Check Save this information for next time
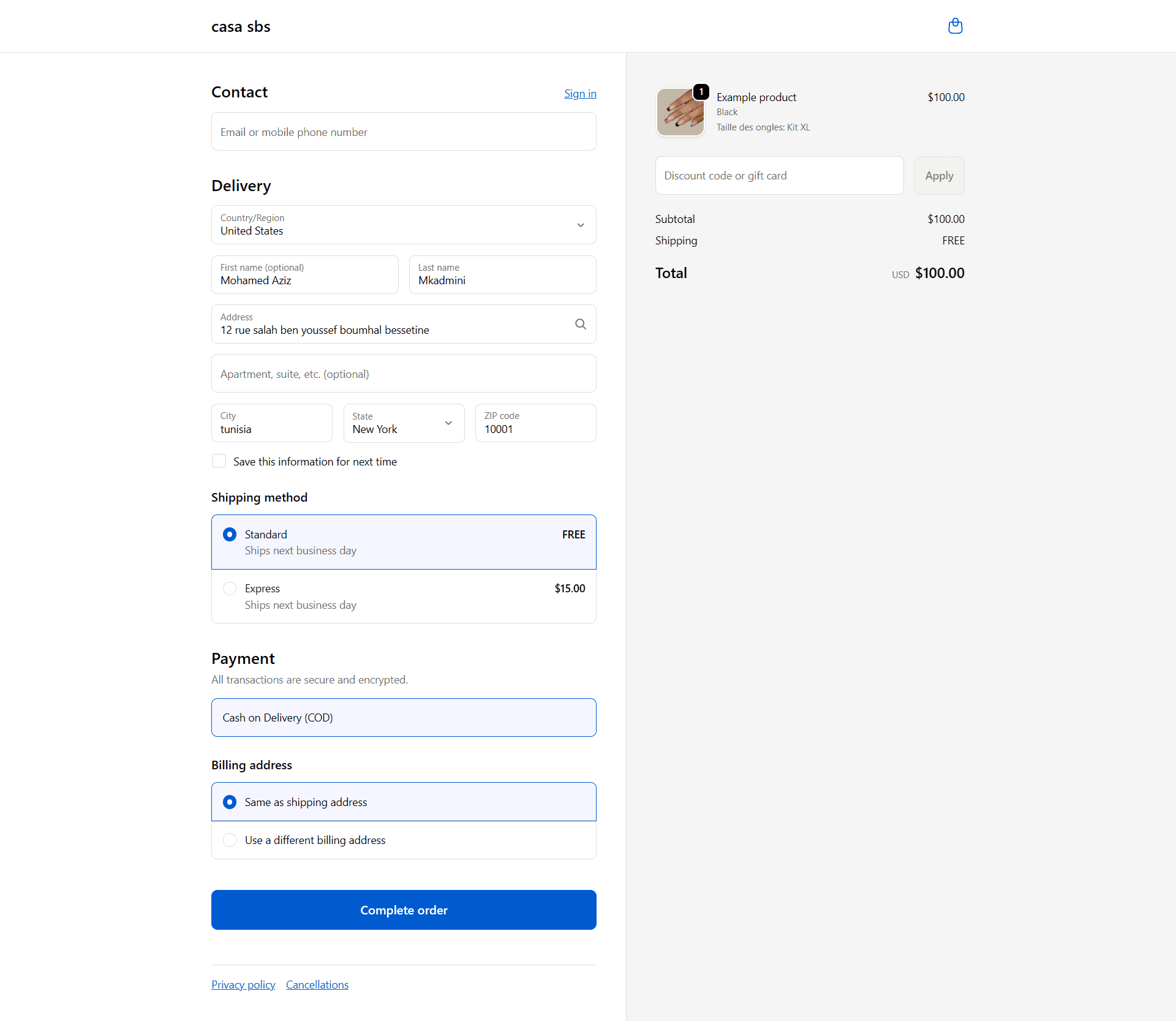Screen dimensions: 1176x1021 219,461
